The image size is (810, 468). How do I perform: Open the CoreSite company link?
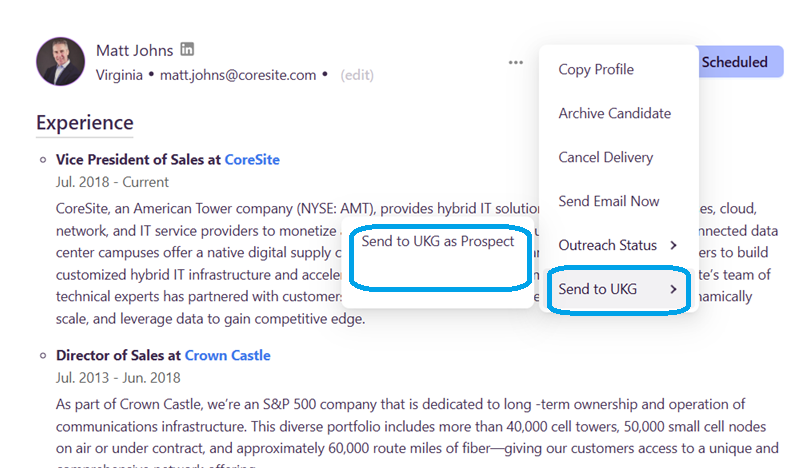coord(252,160)
